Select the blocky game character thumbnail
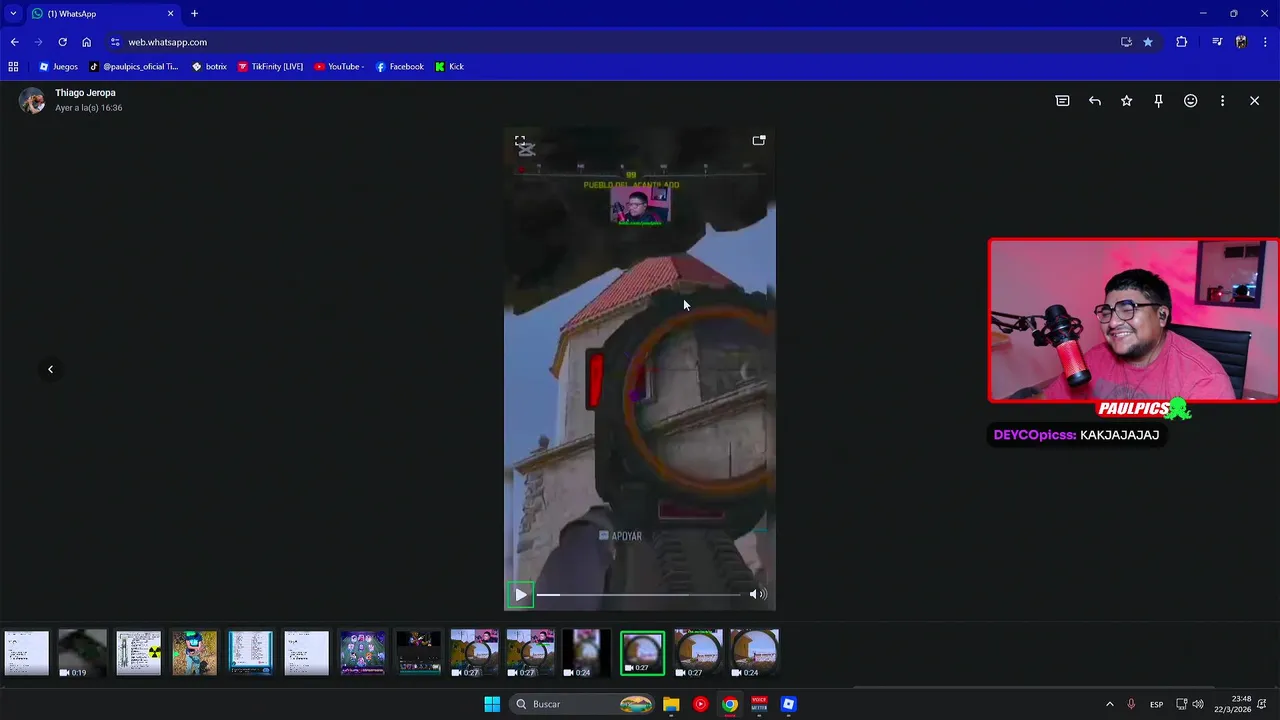 194,653
